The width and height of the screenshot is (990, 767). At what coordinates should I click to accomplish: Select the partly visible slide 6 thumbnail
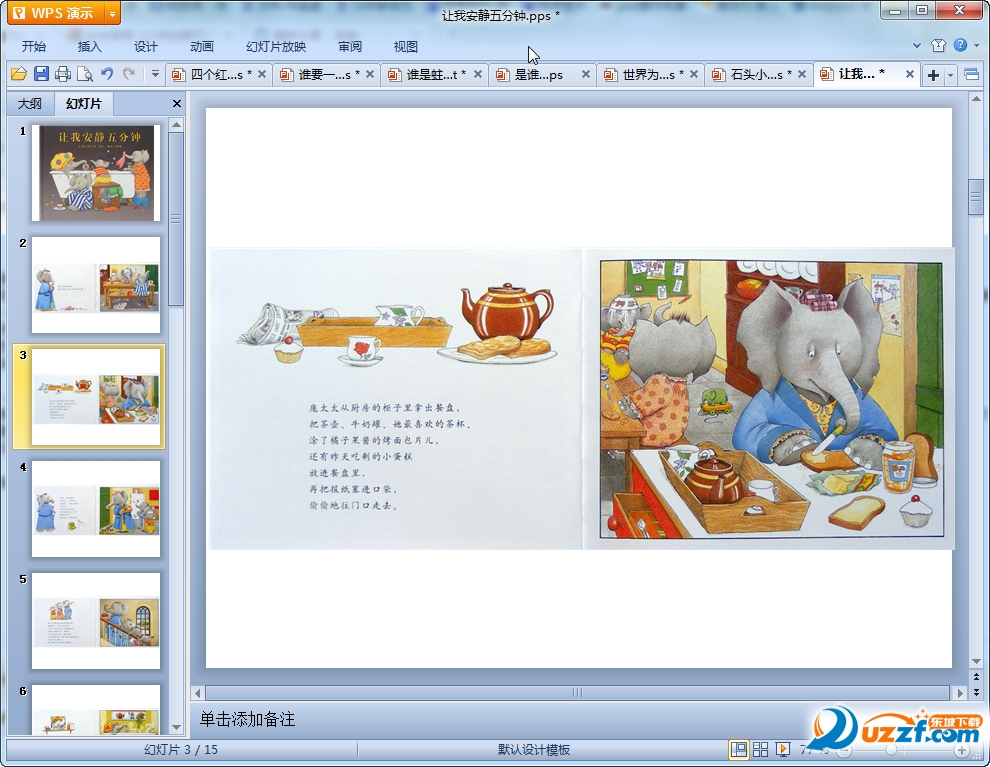point(96,710)
